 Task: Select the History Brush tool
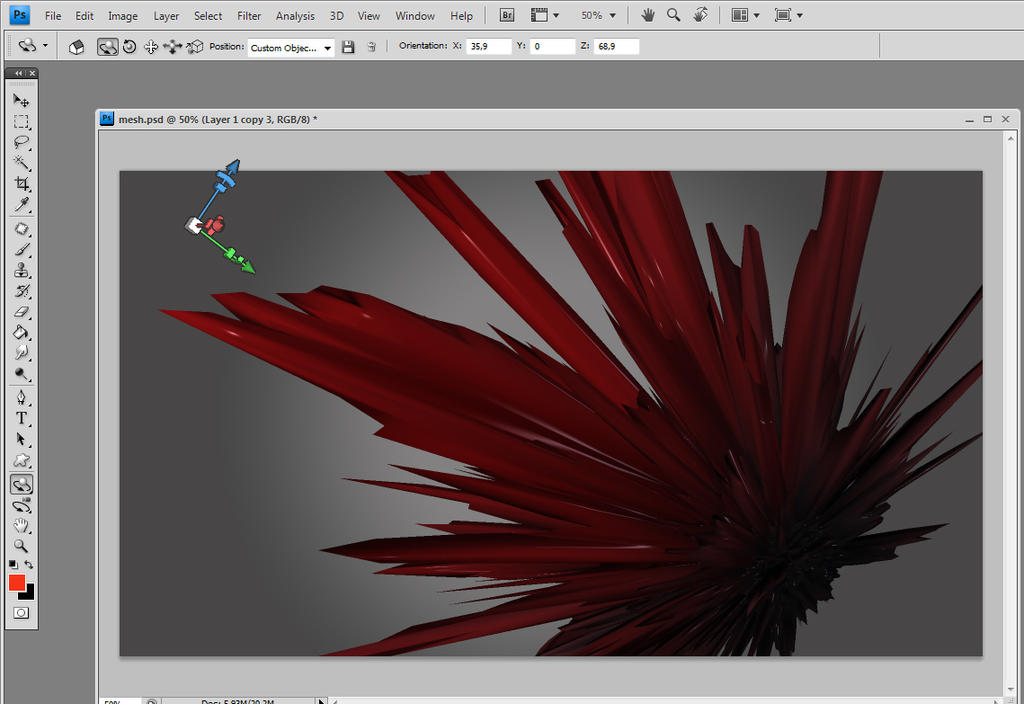tap(21, 291)
